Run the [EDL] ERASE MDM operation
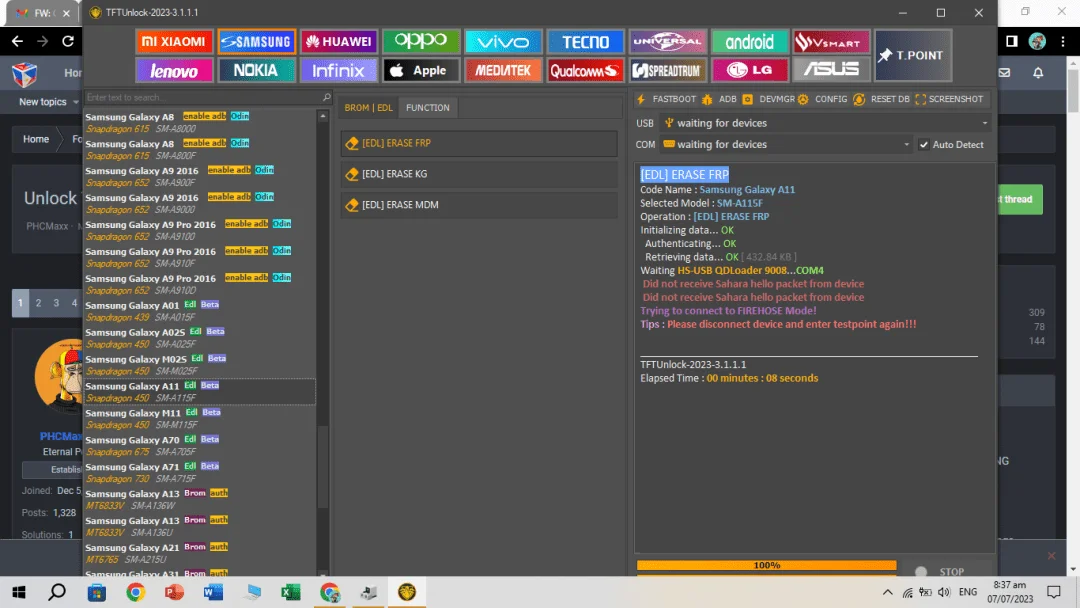This screenshot has width=1080, height=608. coord(479,205)
